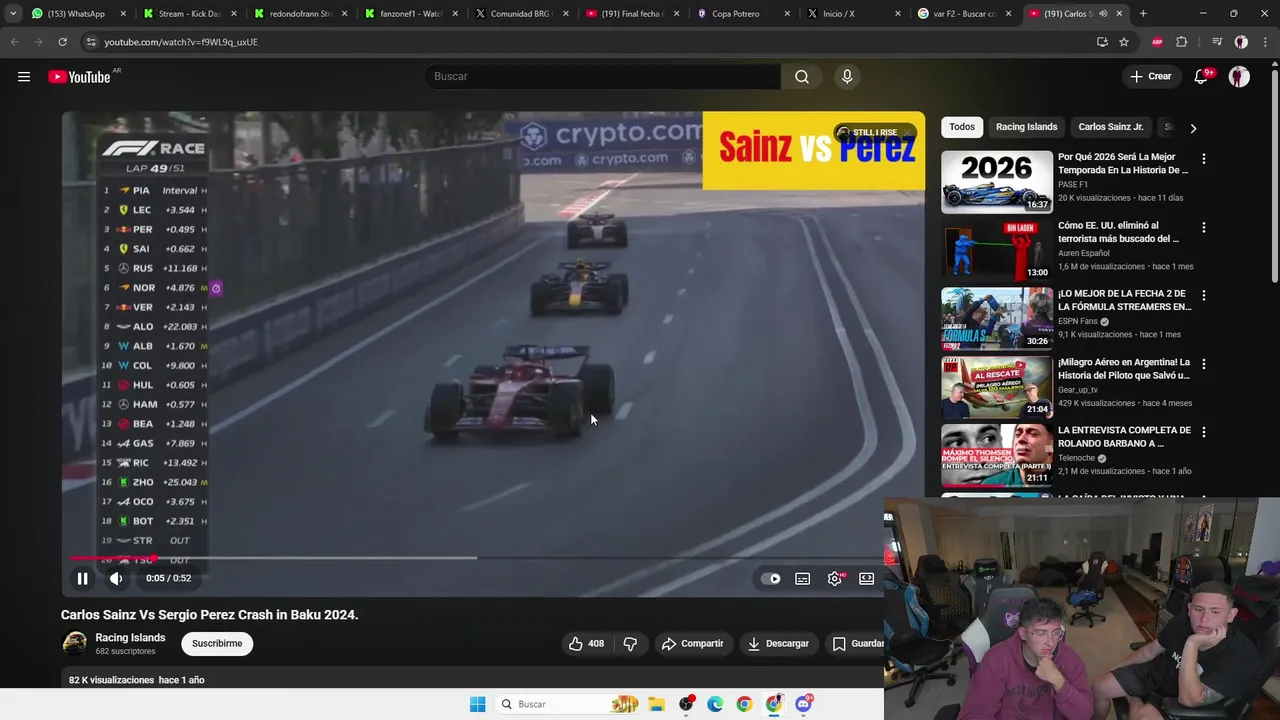Open the tab search dropdown arrow
Image resolution: width=1280 pixels, height=720 pixels.
click(x=12, y=14)
